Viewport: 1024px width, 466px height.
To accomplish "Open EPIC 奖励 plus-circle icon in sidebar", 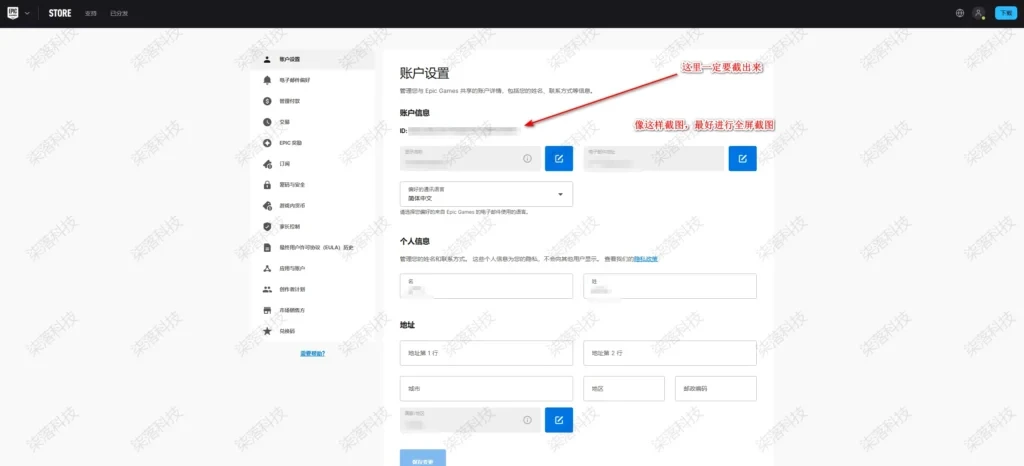I will [267, 143].
